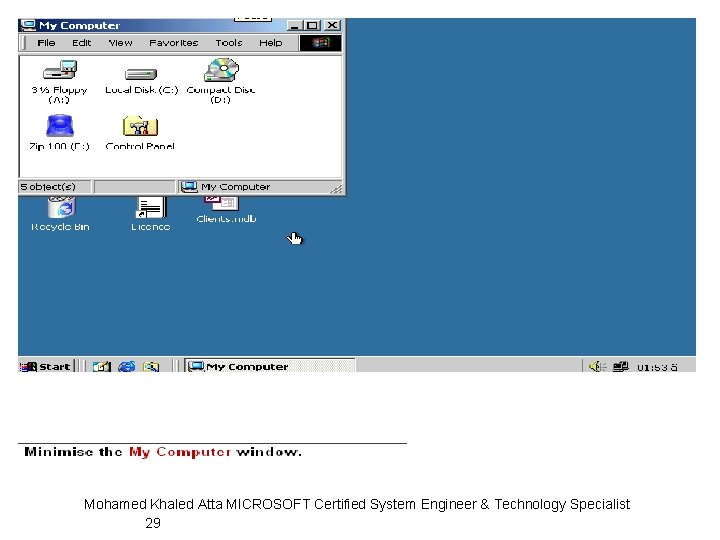The height and width of the screenshot is (540, 720).
Task: Open the Control Panel folder icon
Action: (x=140, y=126)
